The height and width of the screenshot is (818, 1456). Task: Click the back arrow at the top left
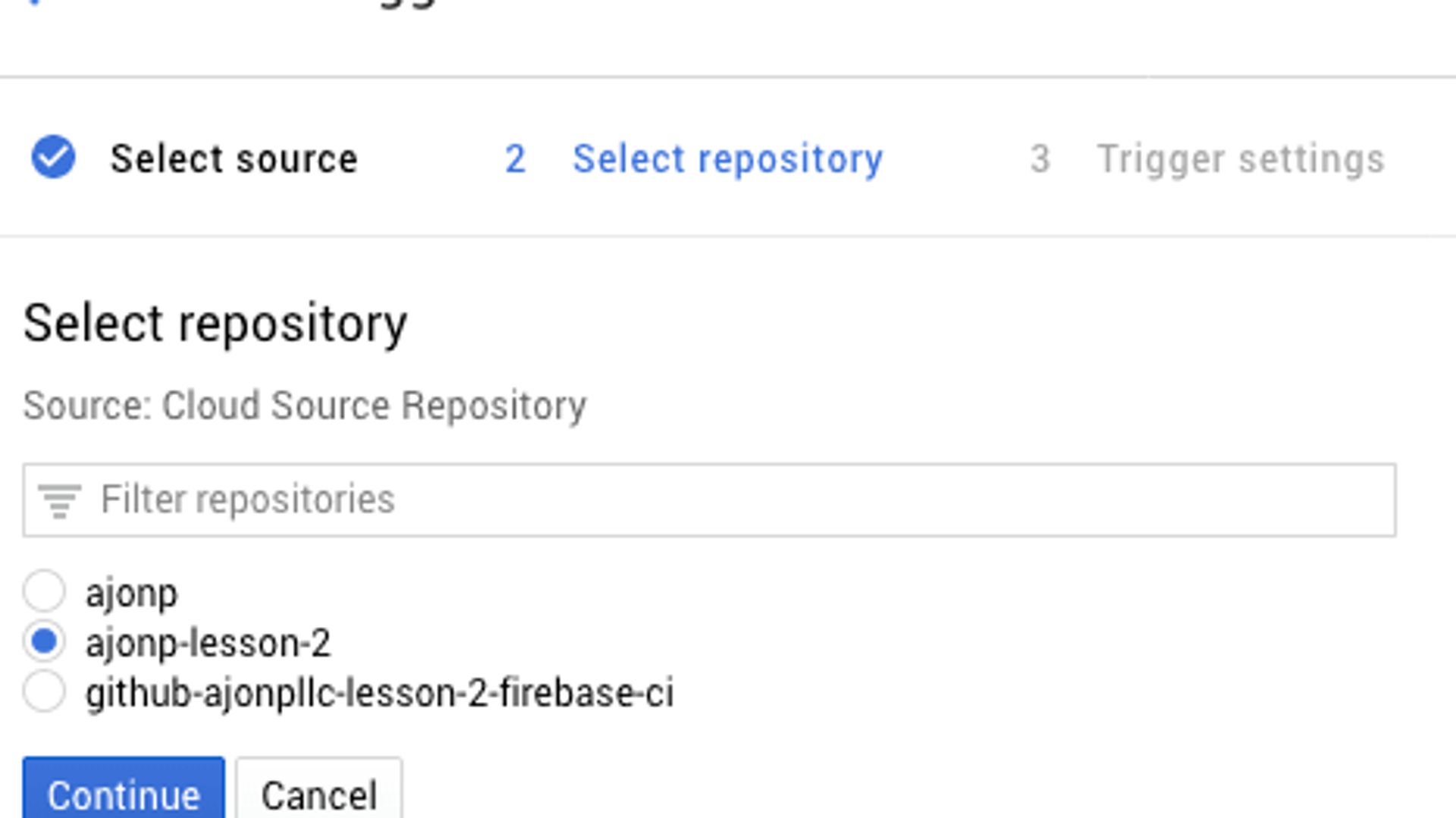[x=33, y=2]
